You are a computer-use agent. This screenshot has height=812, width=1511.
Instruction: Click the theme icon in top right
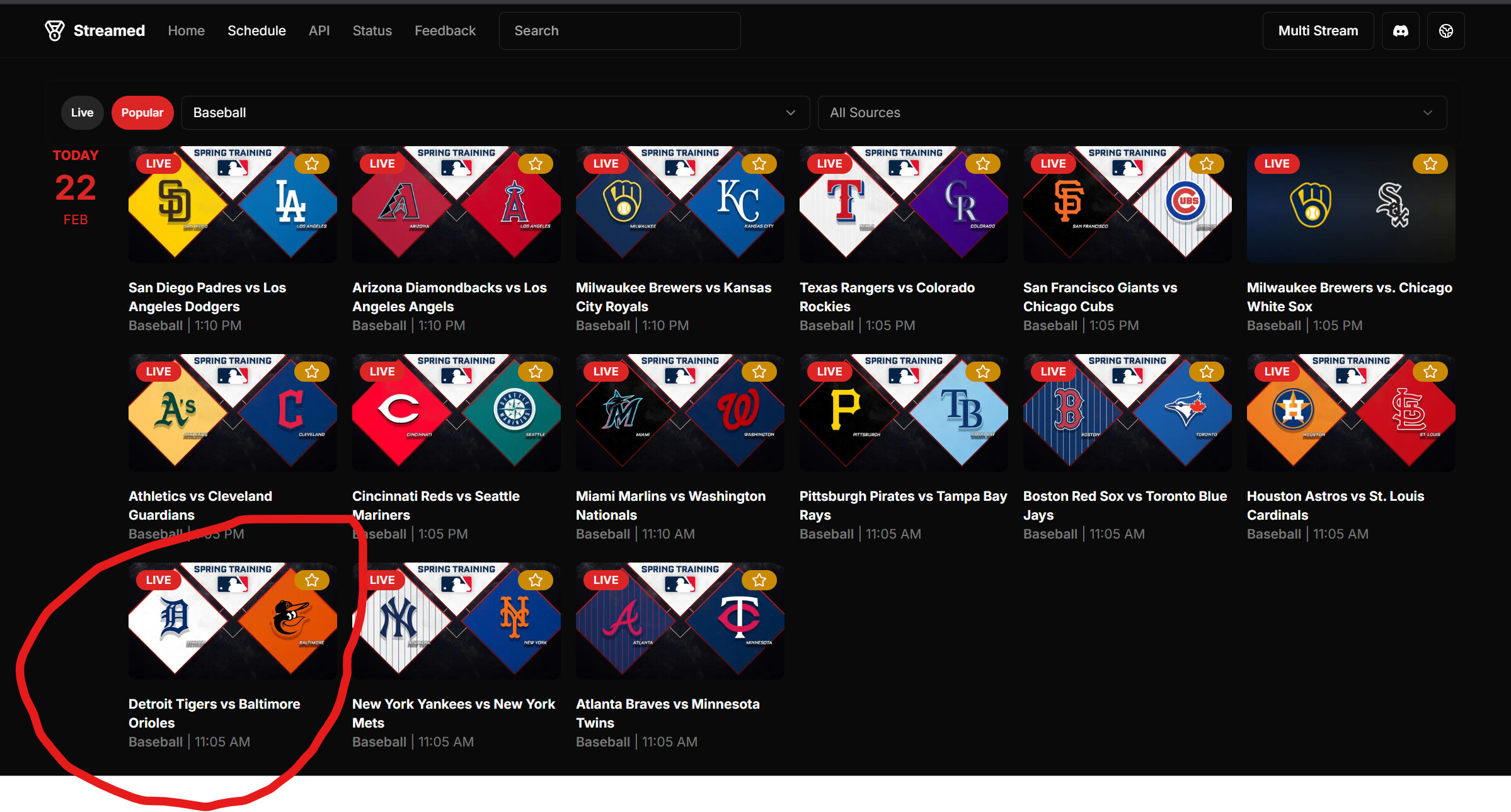[1445, 31]
